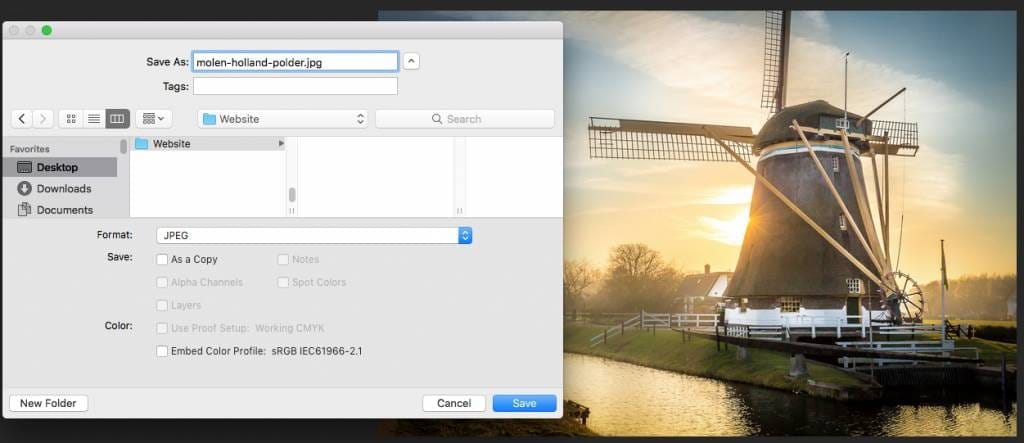Viewport: 1024px width, 443px height.
Task: Open the Website folder location popup
Action: (283, 119)
